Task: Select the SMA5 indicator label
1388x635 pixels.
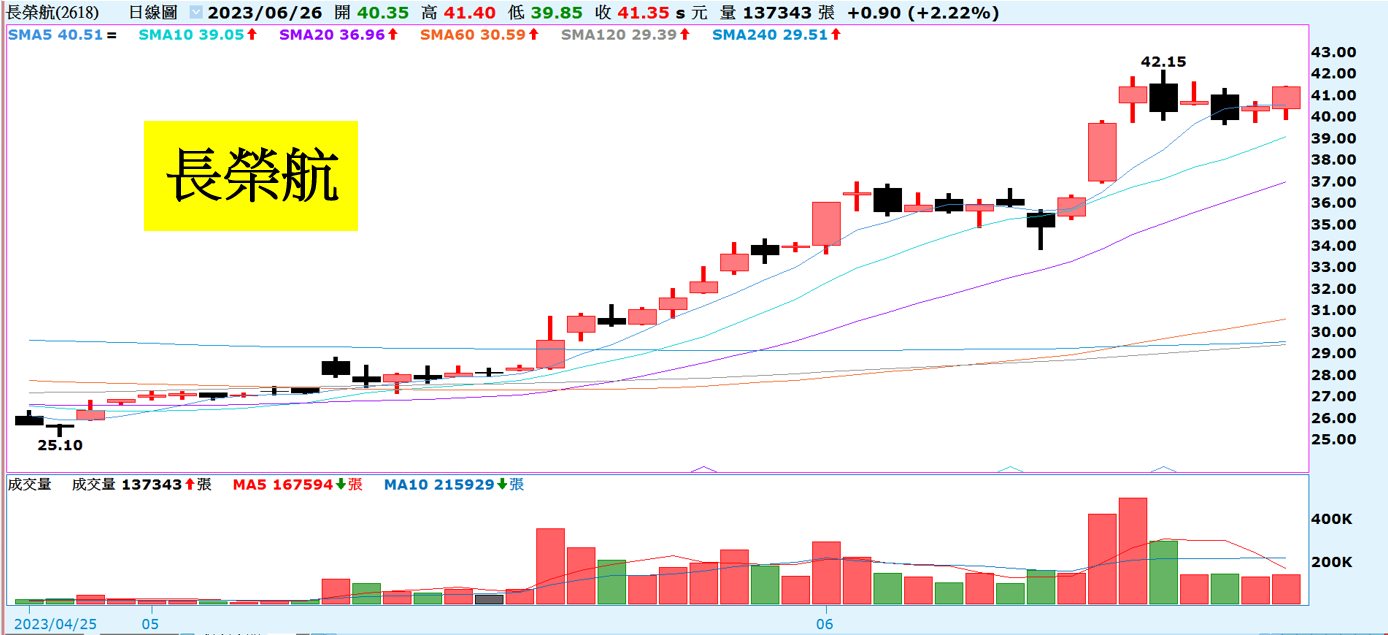Action: pos(27,35)
